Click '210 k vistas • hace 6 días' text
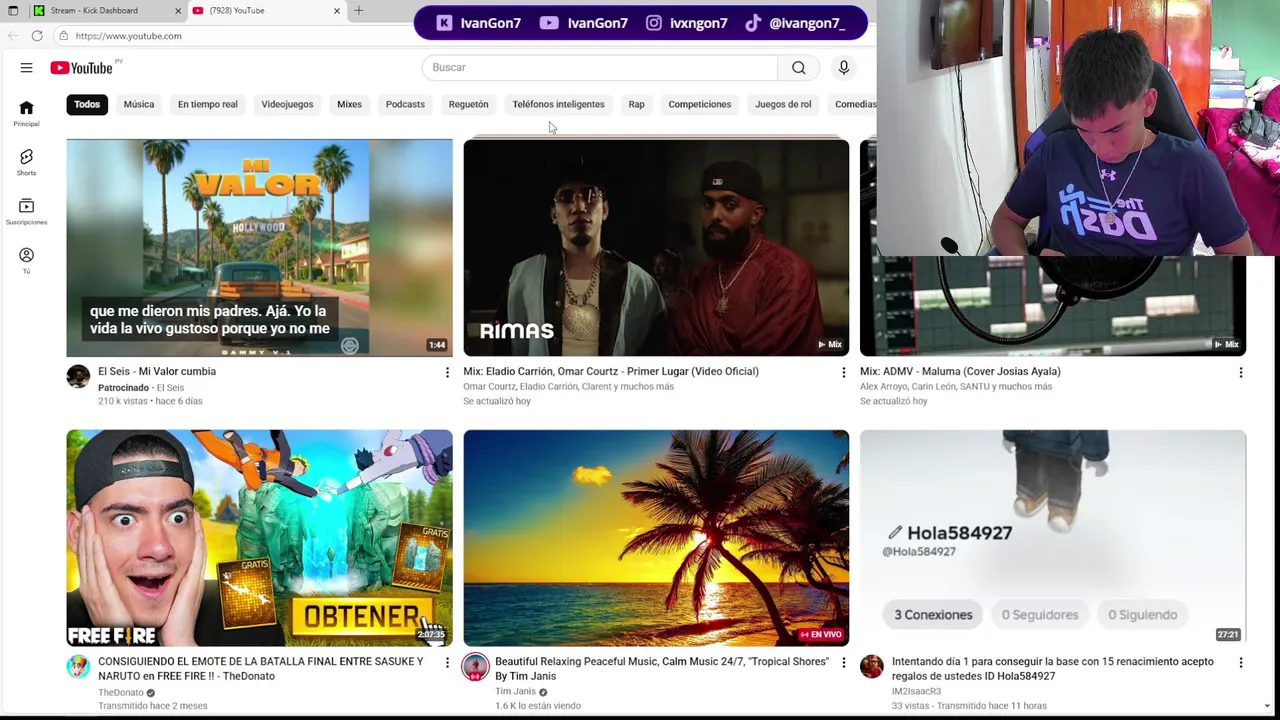This screenshot has height=720, width=1280. [x=150, y=401]
